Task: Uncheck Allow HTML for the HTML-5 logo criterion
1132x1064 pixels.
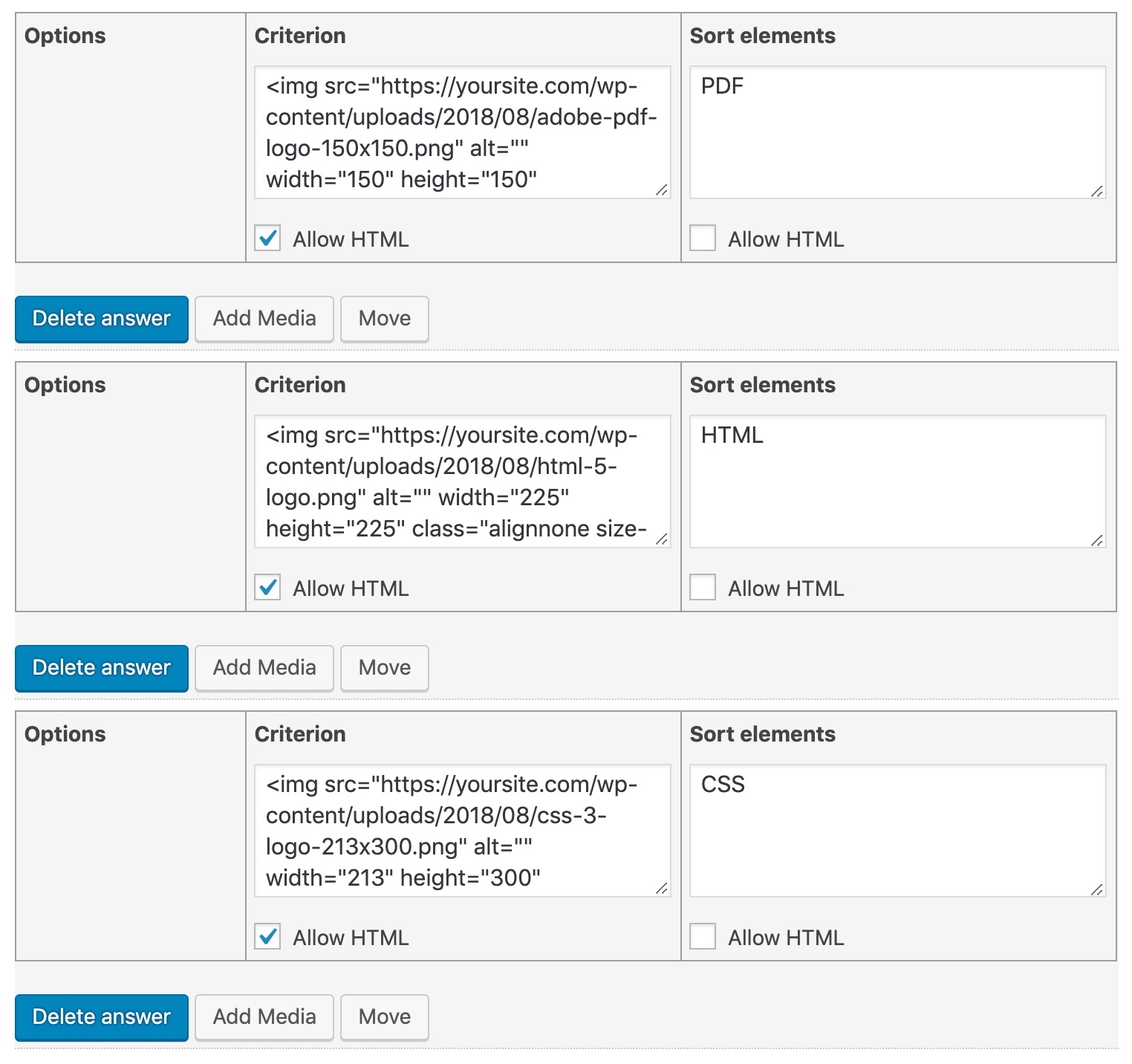Action: pyautogui.click(x=267, y=588)
